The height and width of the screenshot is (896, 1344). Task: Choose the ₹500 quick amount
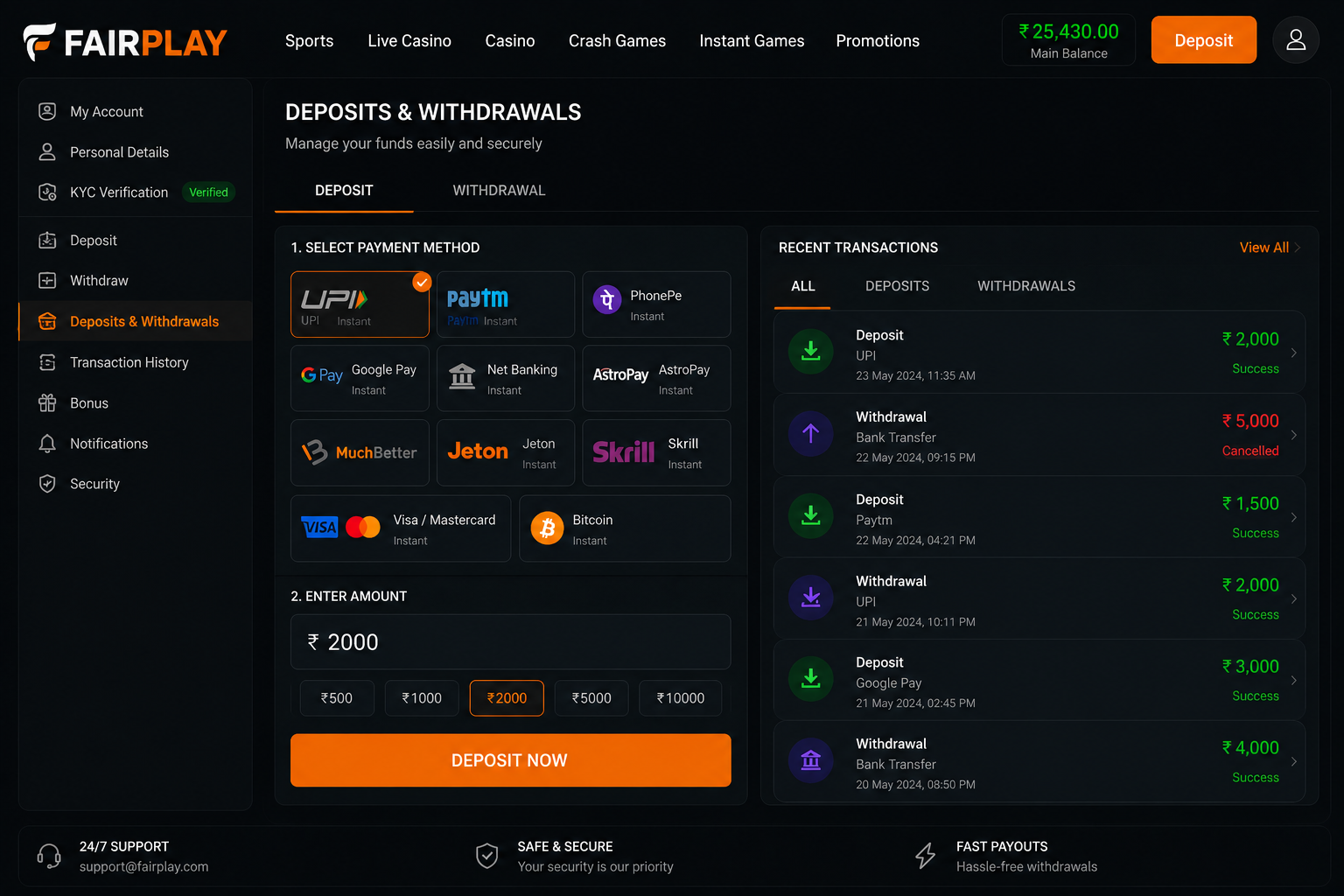click(x=337, y=698)
